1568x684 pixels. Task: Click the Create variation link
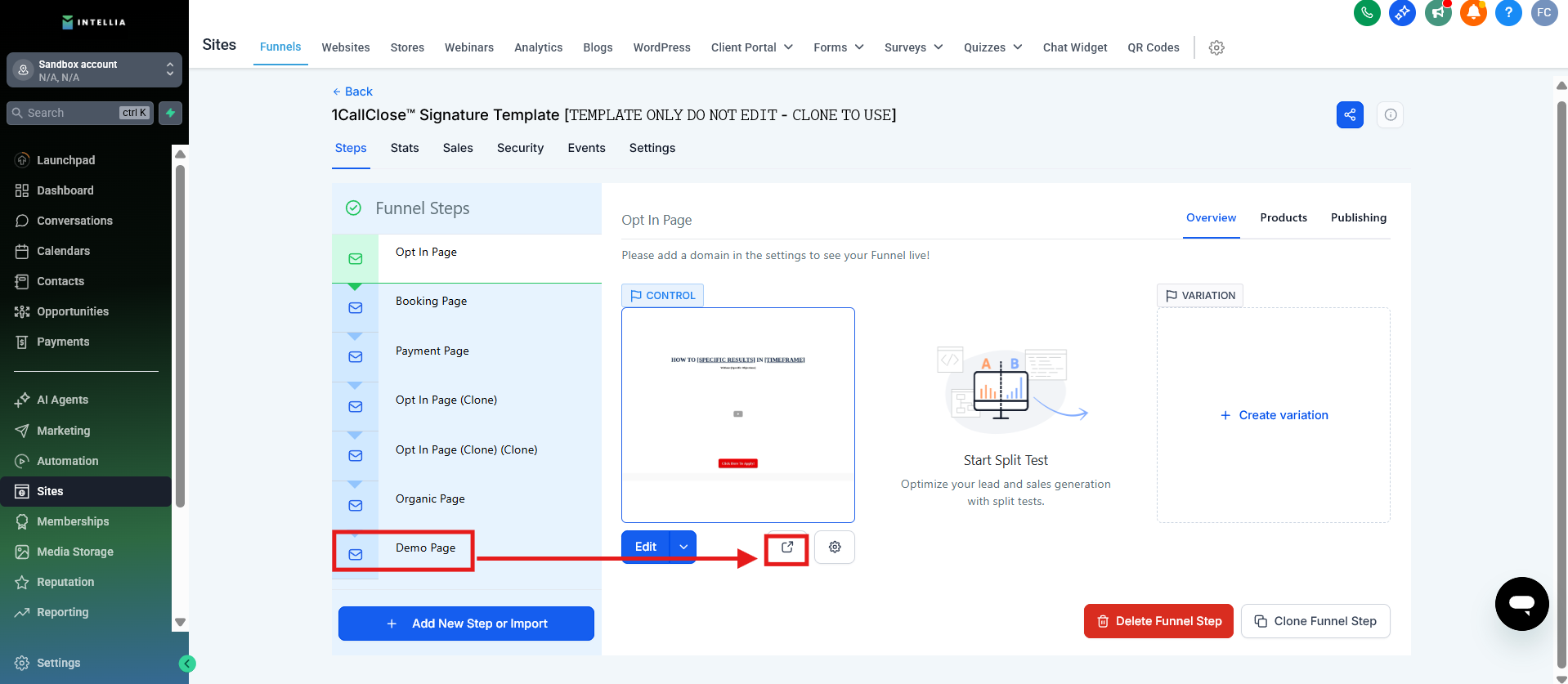tap(1274, 415)
